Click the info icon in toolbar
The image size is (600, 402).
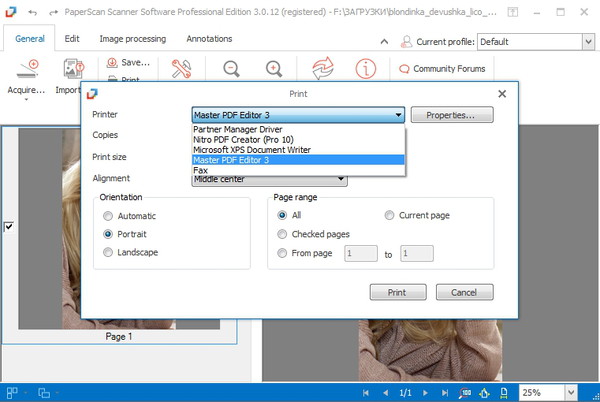366,69
